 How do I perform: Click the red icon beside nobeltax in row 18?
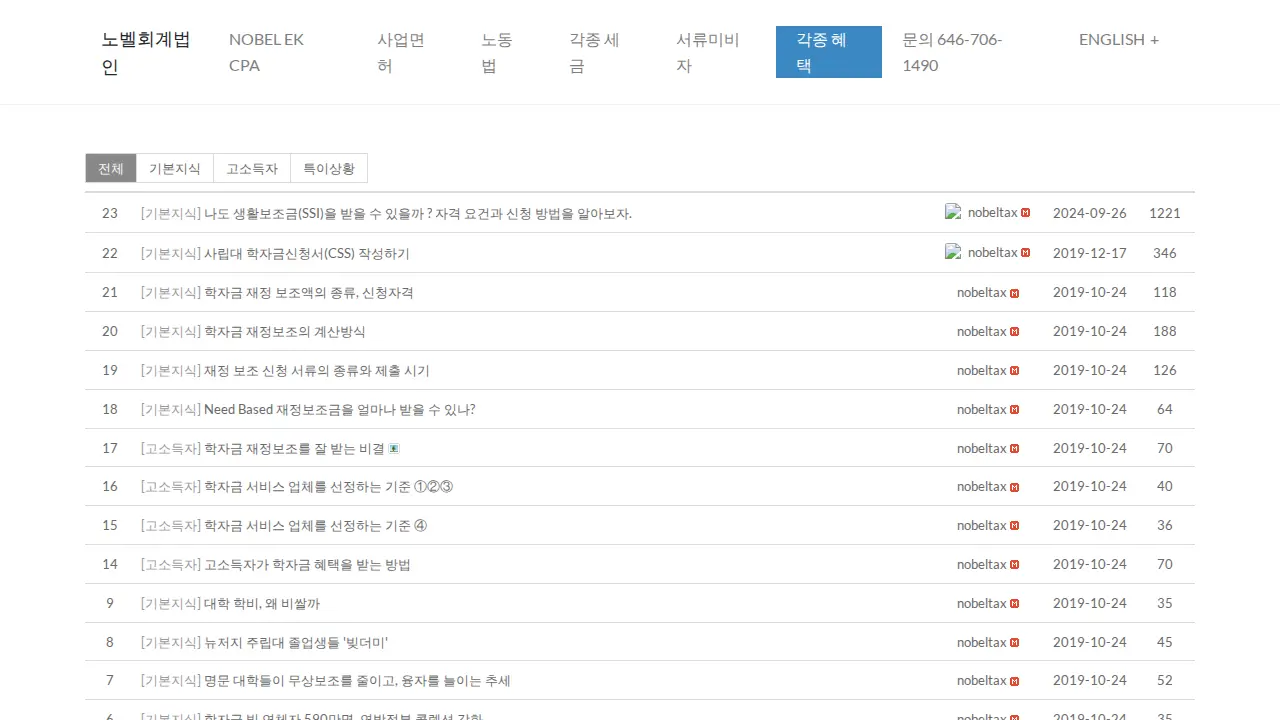click(x=1014, y=410)
